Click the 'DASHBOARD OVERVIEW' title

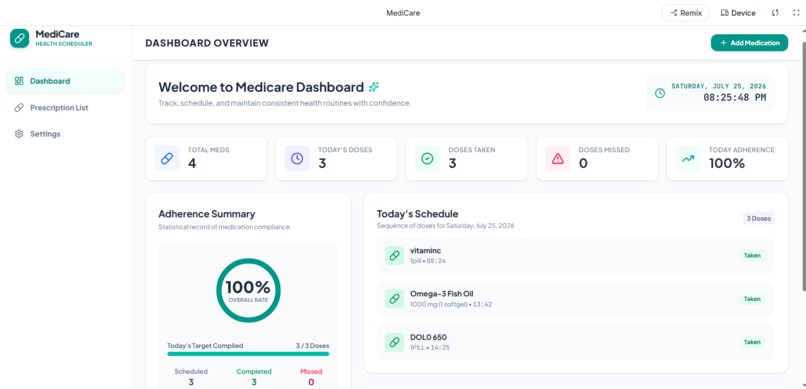pos(207,43)
